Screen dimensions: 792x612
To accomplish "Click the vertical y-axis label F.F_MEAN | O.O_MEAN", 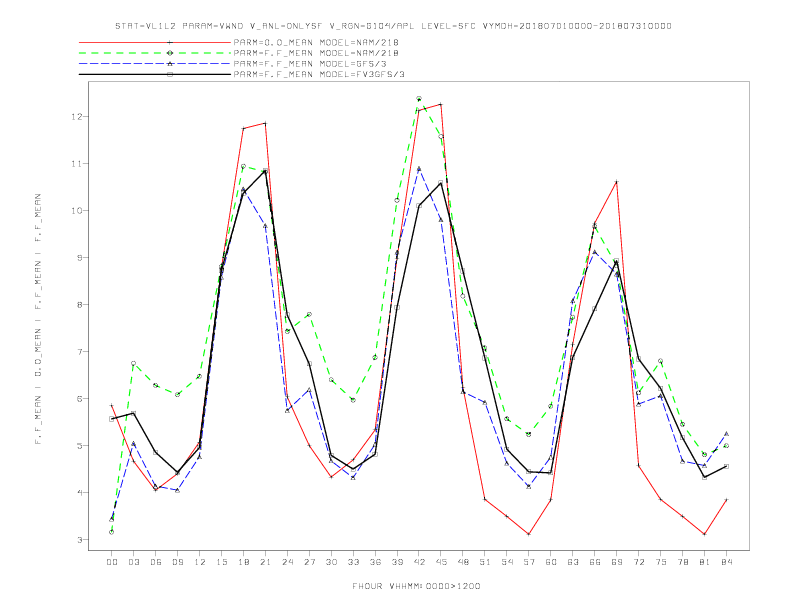I will point(38,319).
